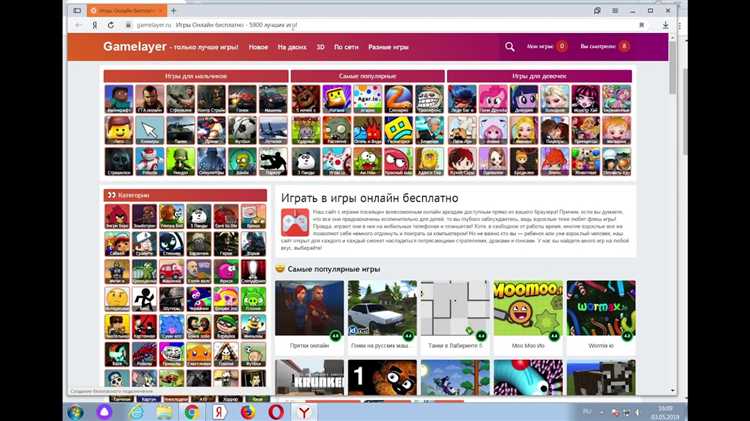Launch Google Chrome from the taskbar

tap(192, 412)
